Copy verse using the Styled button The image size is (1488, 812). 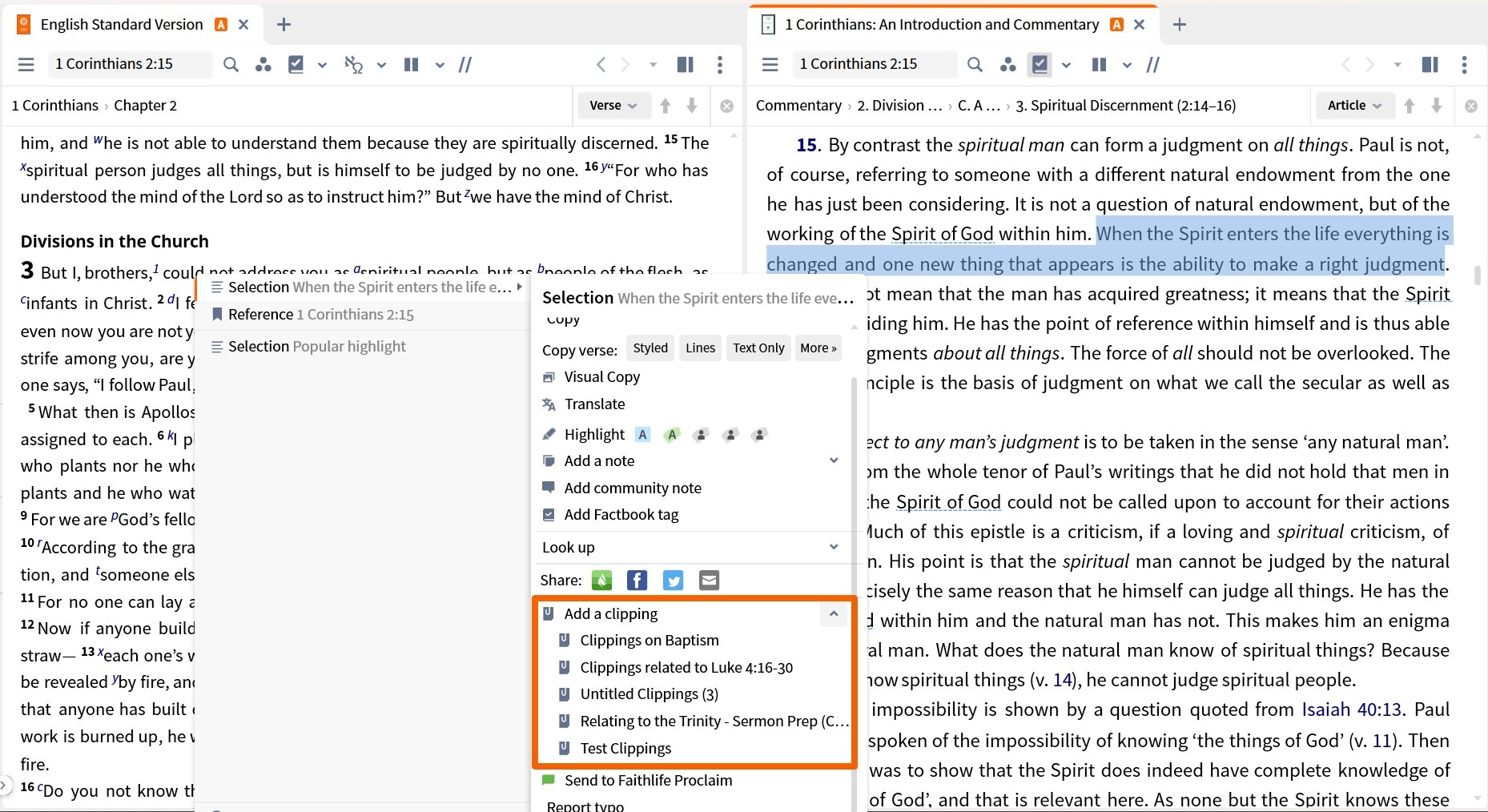click(650, 348)
